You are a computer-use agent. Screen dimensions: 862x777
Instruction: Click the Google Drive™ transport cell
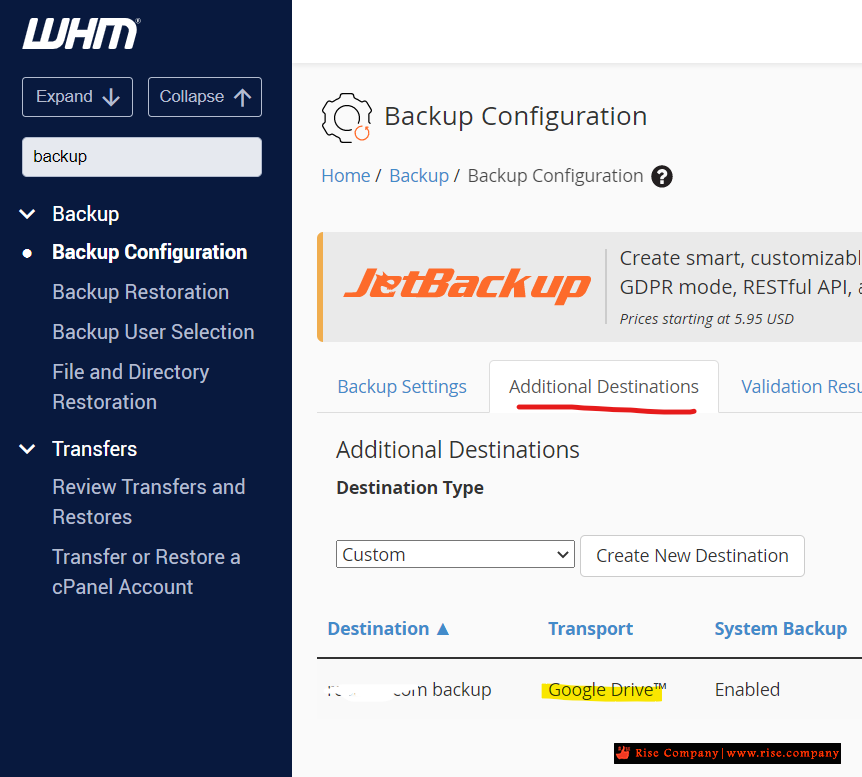pyautogui.click(x=607, y=690)
